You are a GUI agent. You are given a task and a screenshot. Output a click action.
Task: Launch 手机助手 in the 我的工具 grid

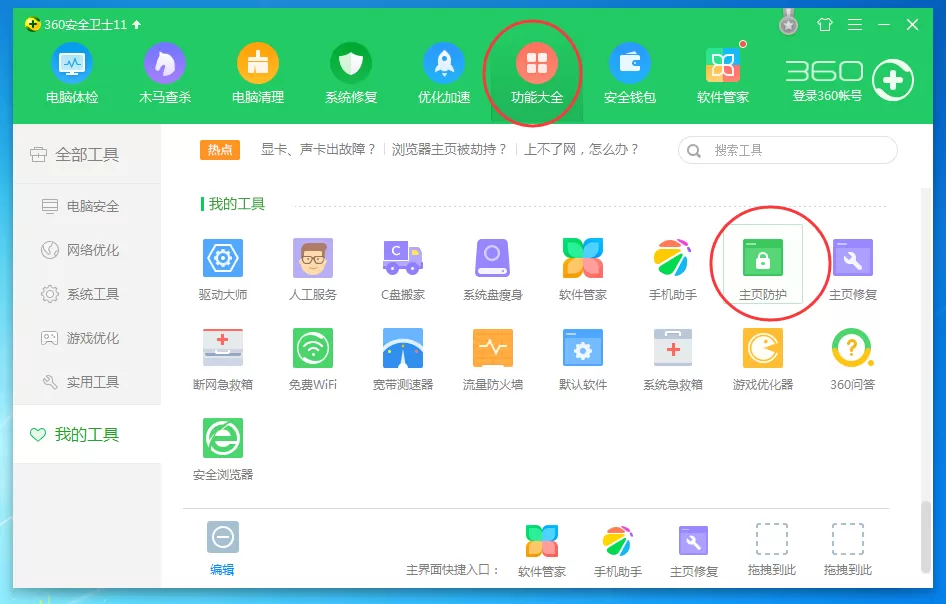pos(673,269)
